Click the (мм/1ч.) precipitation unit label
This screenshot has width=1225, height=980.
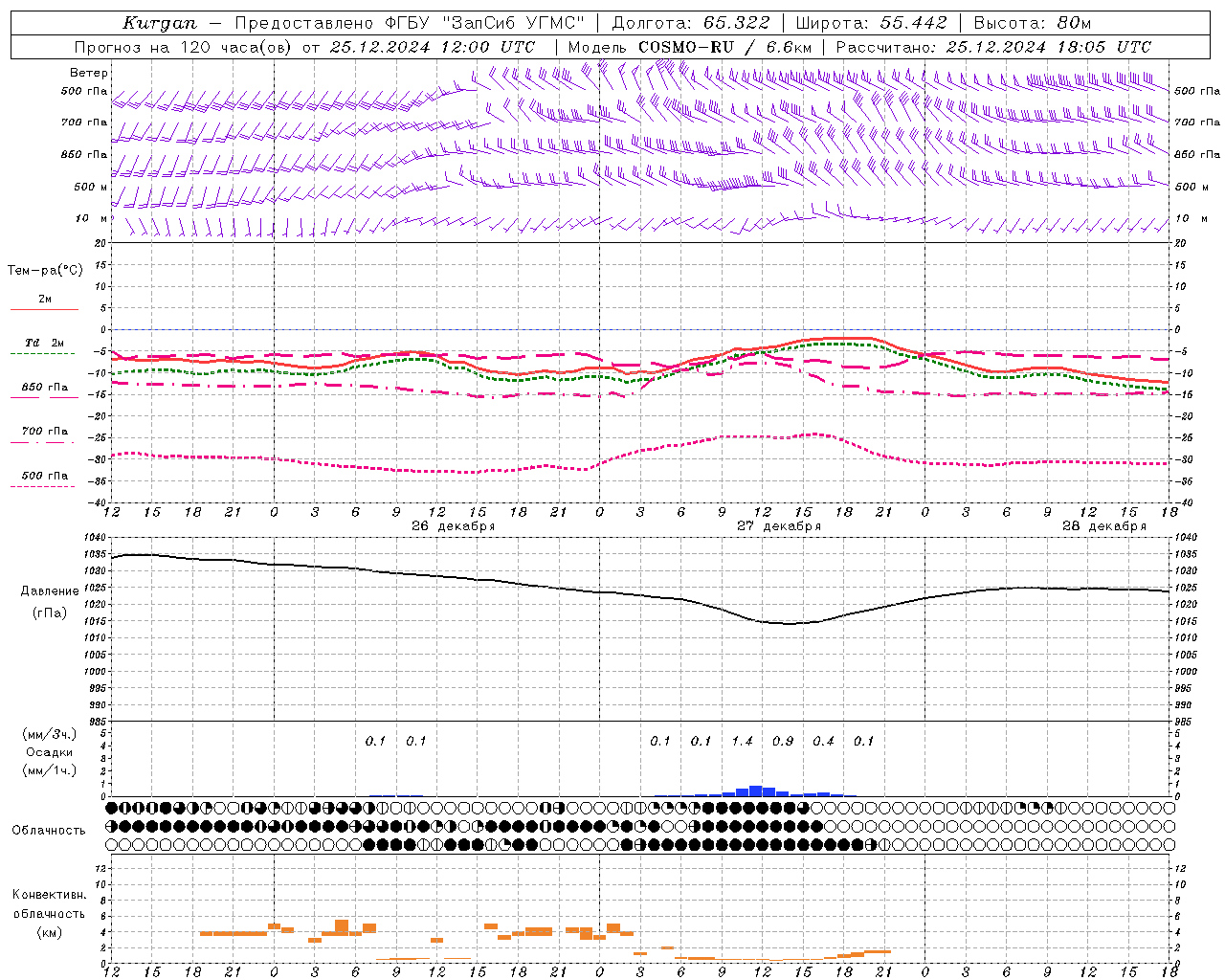50,771
